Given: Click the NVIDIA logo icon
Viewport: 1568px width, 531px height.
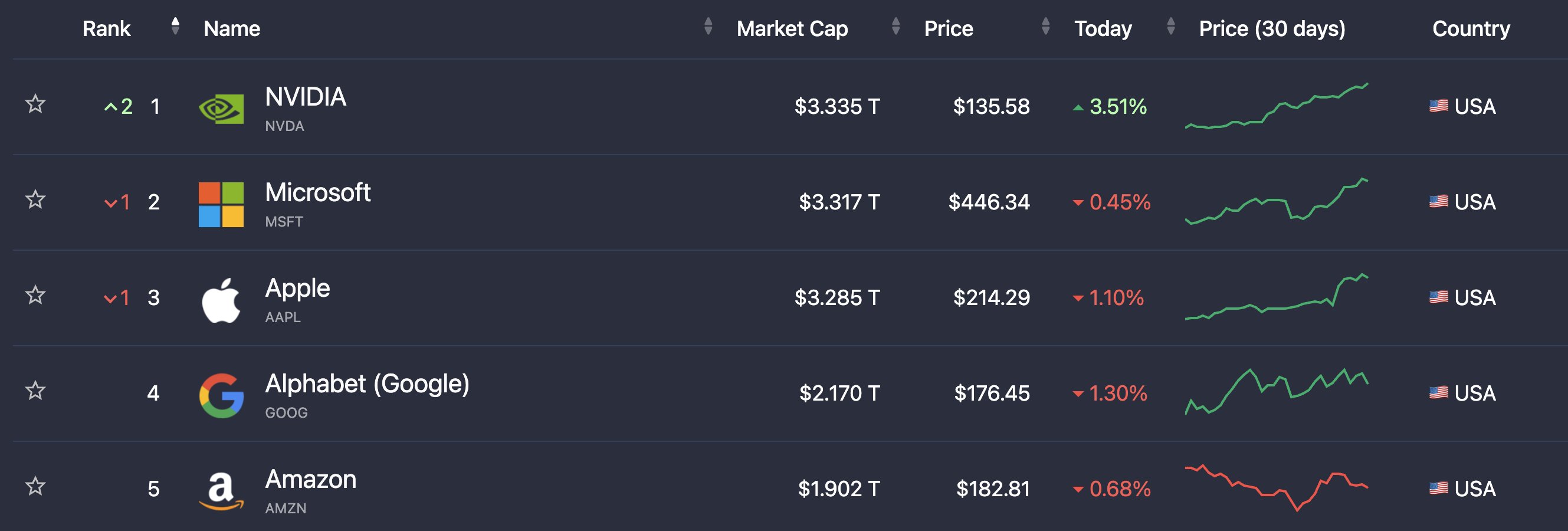Looking at the screenshot, I should point(221,109).
